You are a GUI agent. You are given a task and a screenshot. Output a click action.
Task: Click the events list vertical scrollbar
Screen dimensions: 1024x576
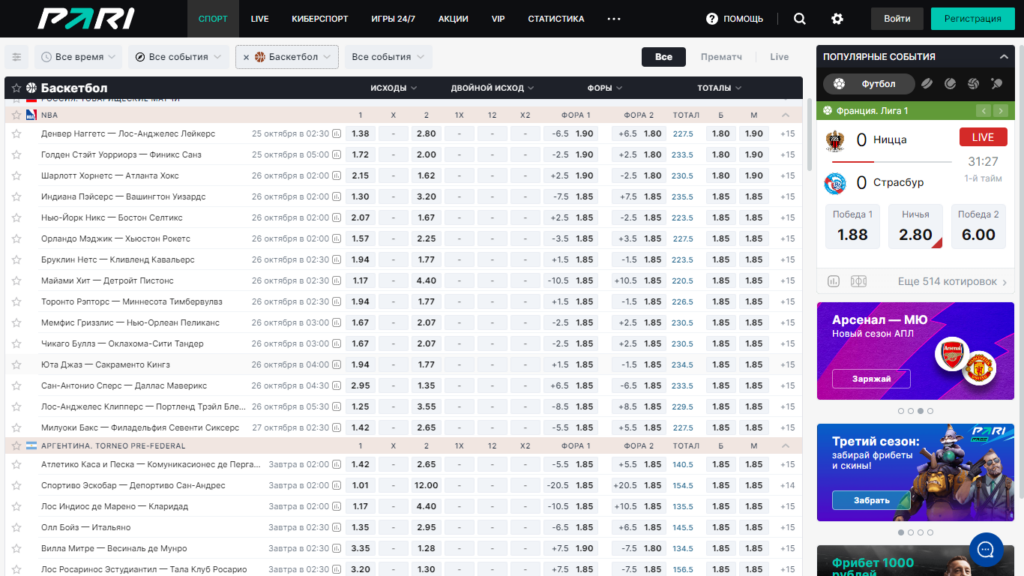pyautogui.click(x=810, y=136)
